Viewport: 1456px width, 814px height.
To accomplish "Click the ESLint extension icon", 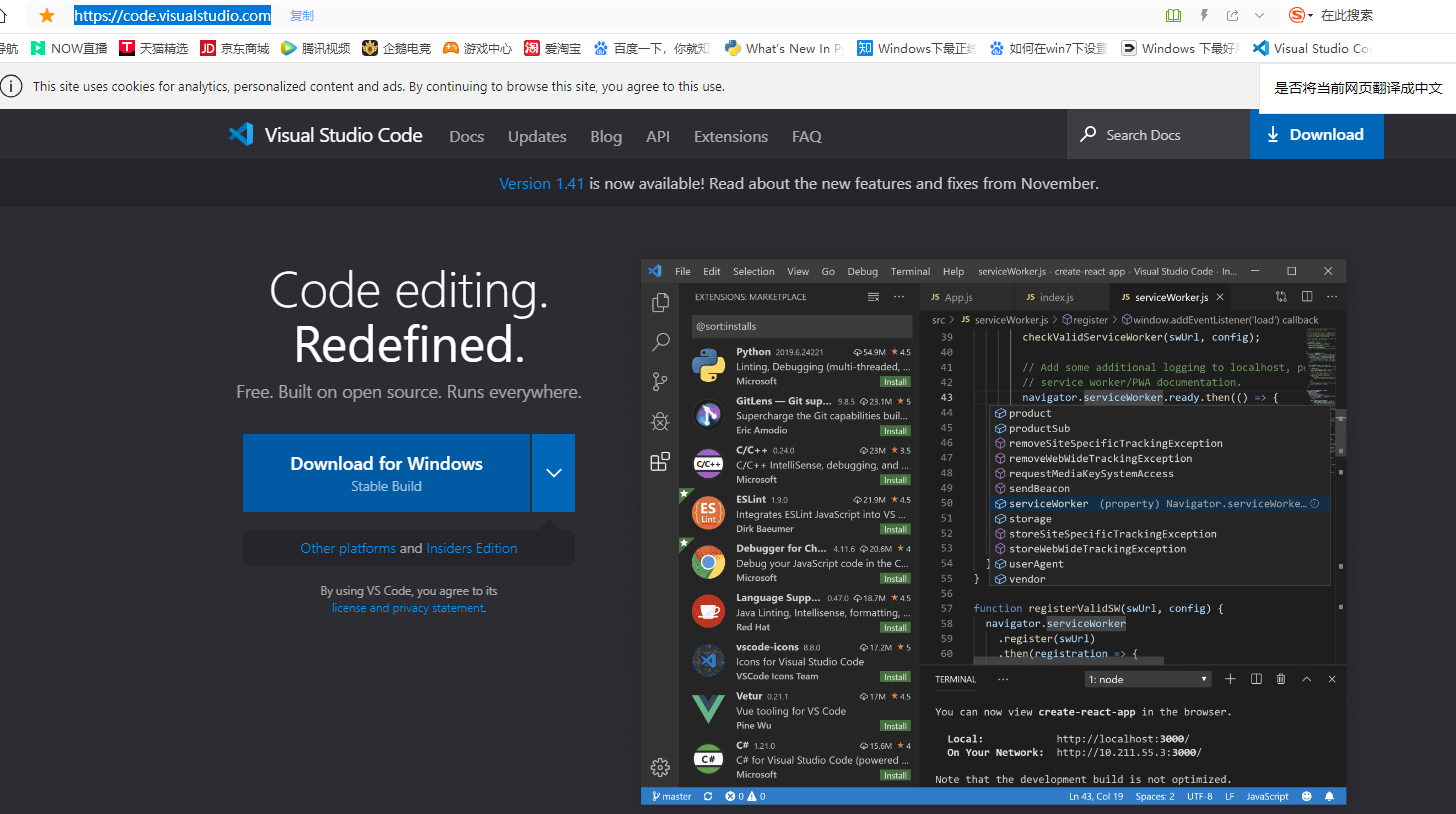I will pyautogui.click(x=708, y=513).
